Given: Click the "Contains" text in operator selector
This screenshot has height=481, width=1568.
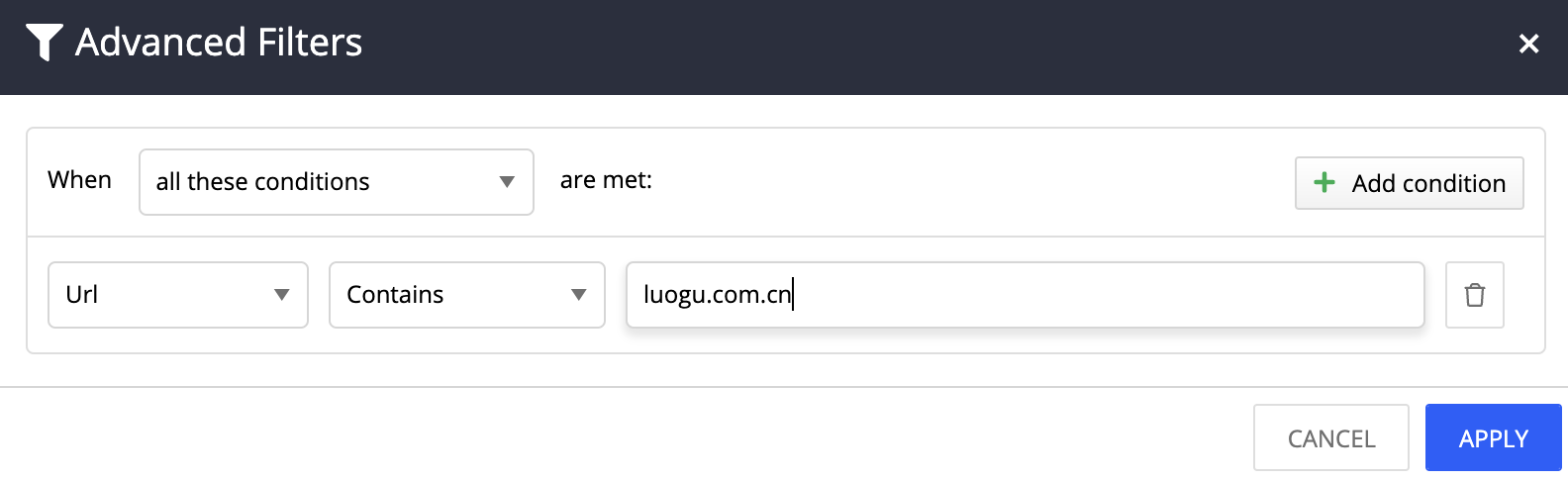Looking at the screenshot, I should 395,295.
